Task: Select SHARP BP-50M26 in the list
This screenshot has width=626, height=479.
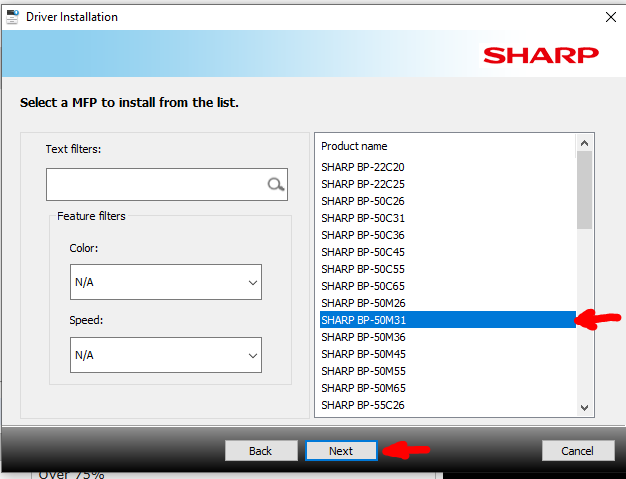Action: (x=448, y=303)
